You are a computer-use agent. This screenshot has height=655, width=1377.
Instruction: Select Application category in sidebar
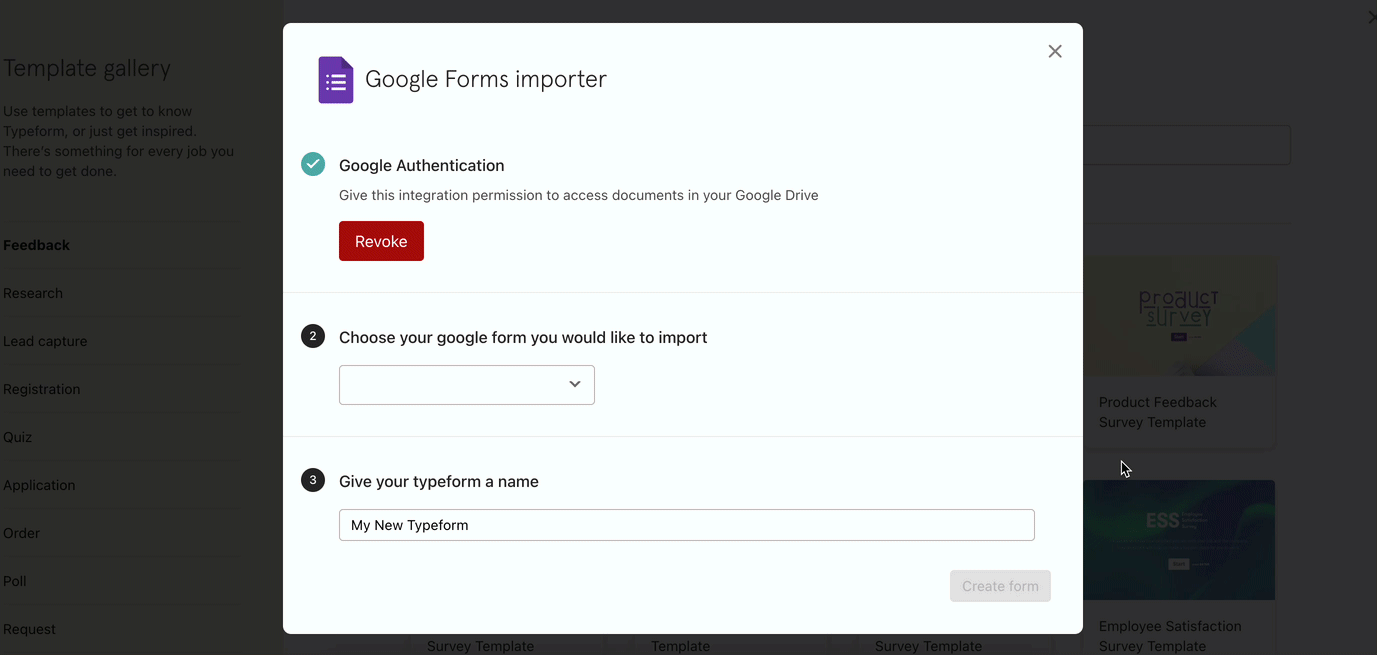[39, 485]
